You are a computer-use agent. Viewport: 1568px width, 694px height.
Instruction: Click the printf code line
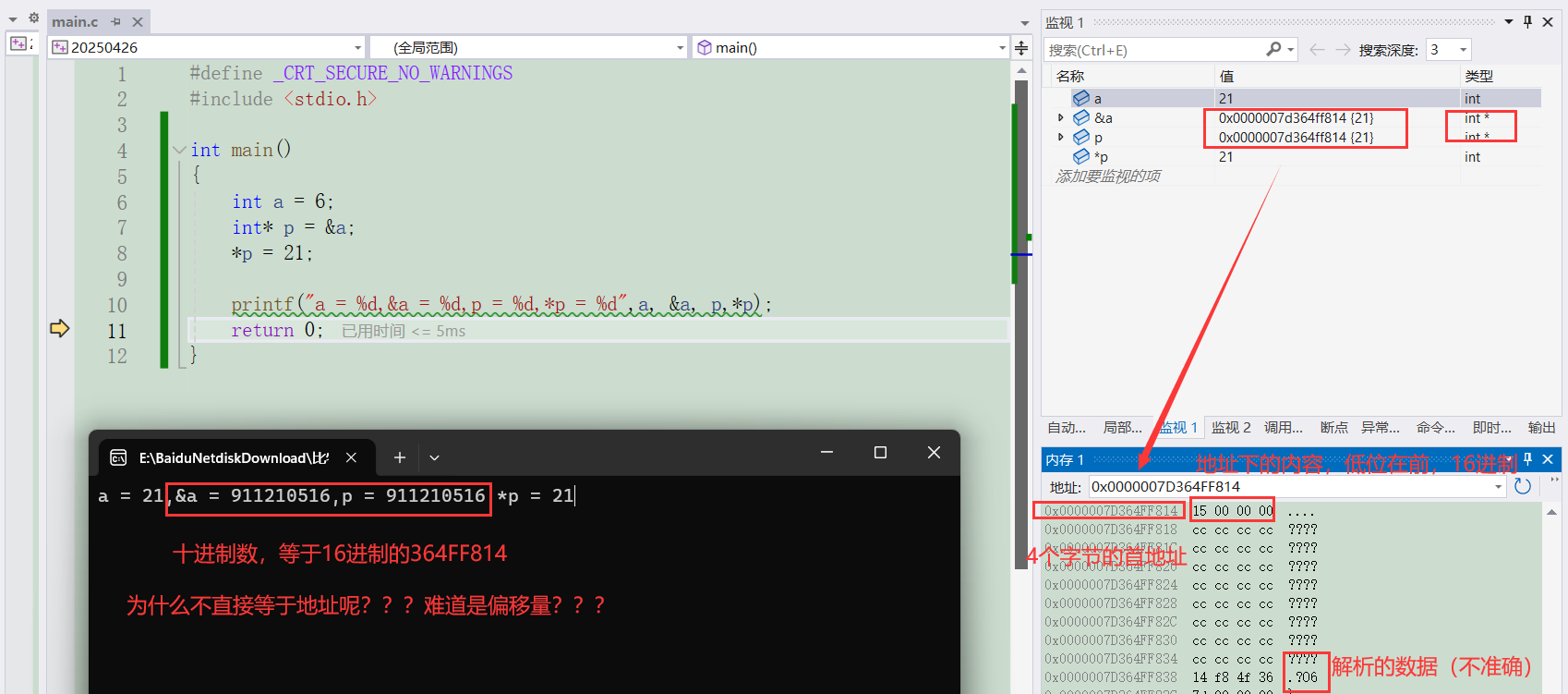click(x=501, y=304)
